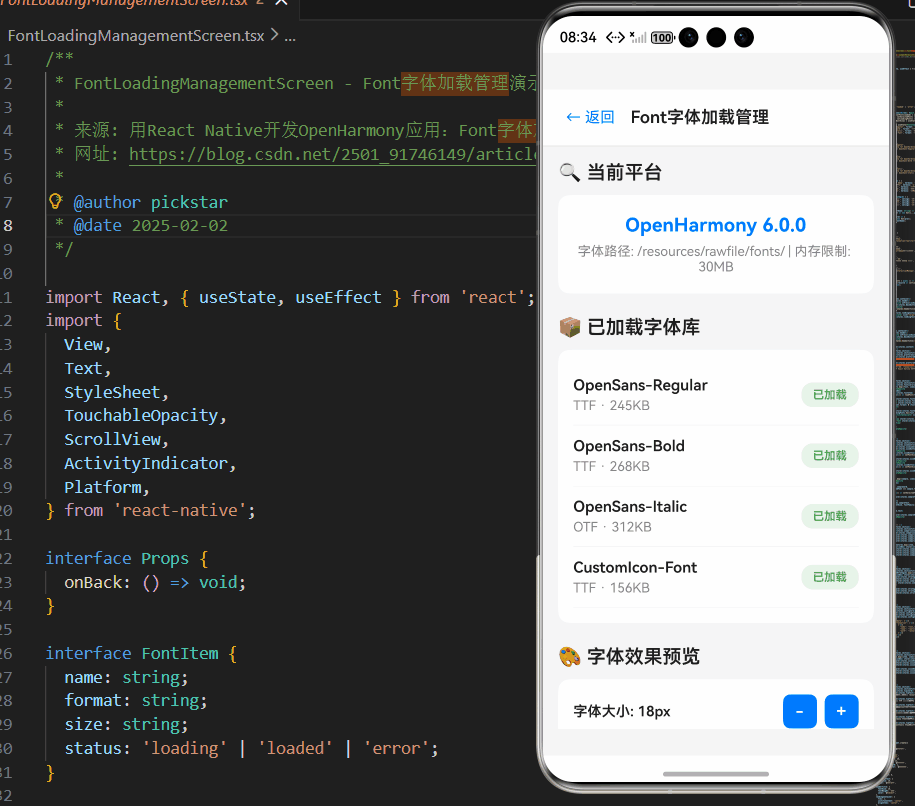The image size is (915, 806).
Task: Click the code brackets status icon on phone
Action: coord(615,38)
